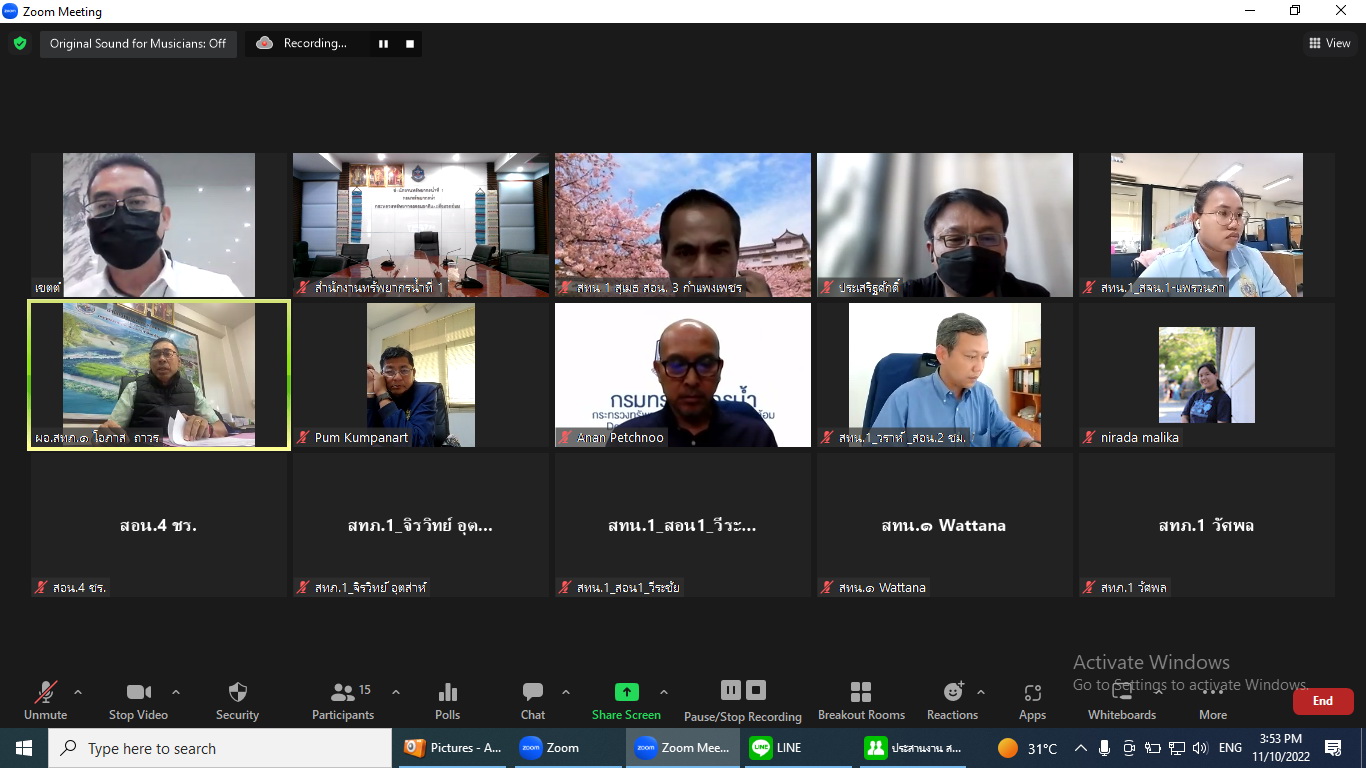Expand video options arrow next to Stop Video
This screenshot has height=768, width=1366.
176,692
